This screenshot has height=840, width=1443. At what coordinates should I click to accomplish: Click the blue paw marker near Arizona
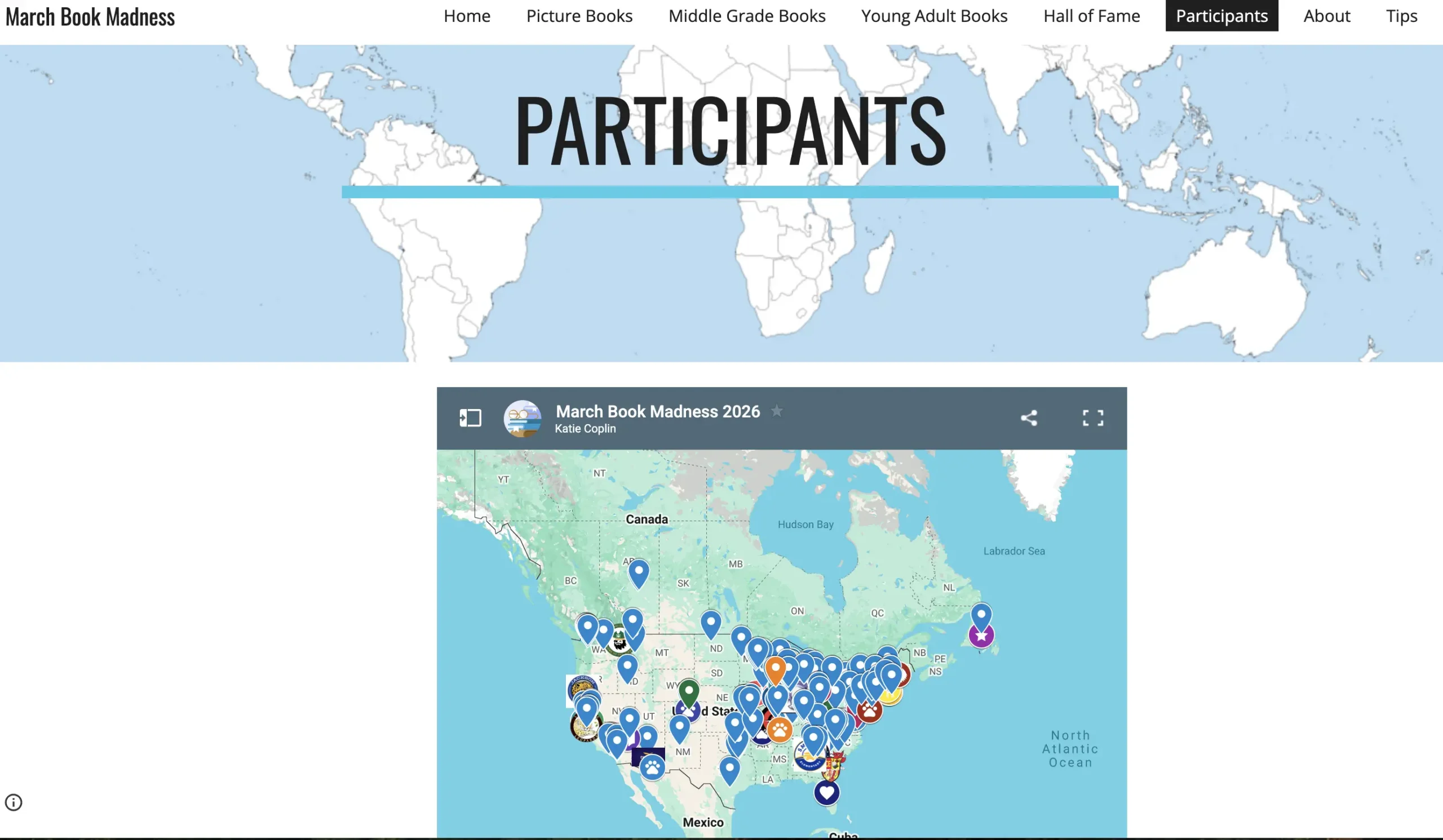point(652,767)
